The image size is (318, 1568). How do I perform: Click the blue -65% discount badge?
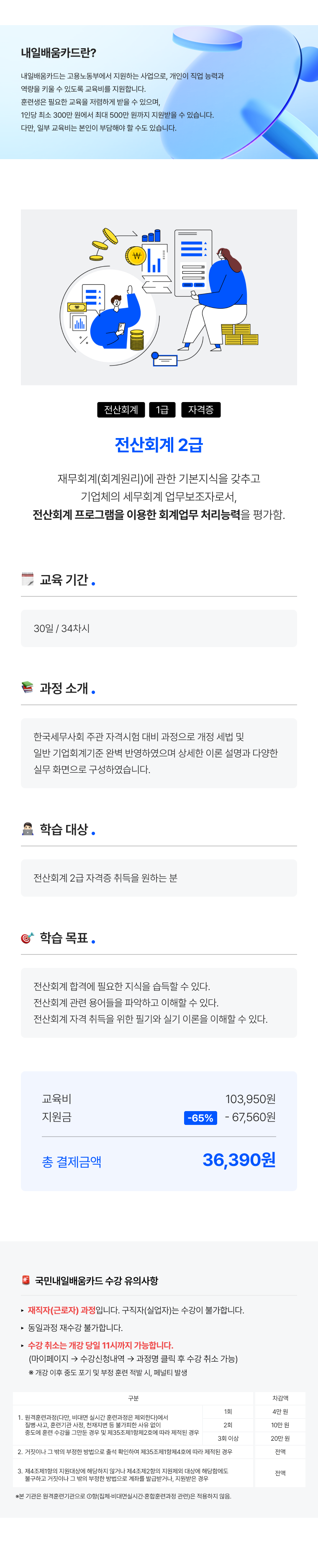[200, 1117]
